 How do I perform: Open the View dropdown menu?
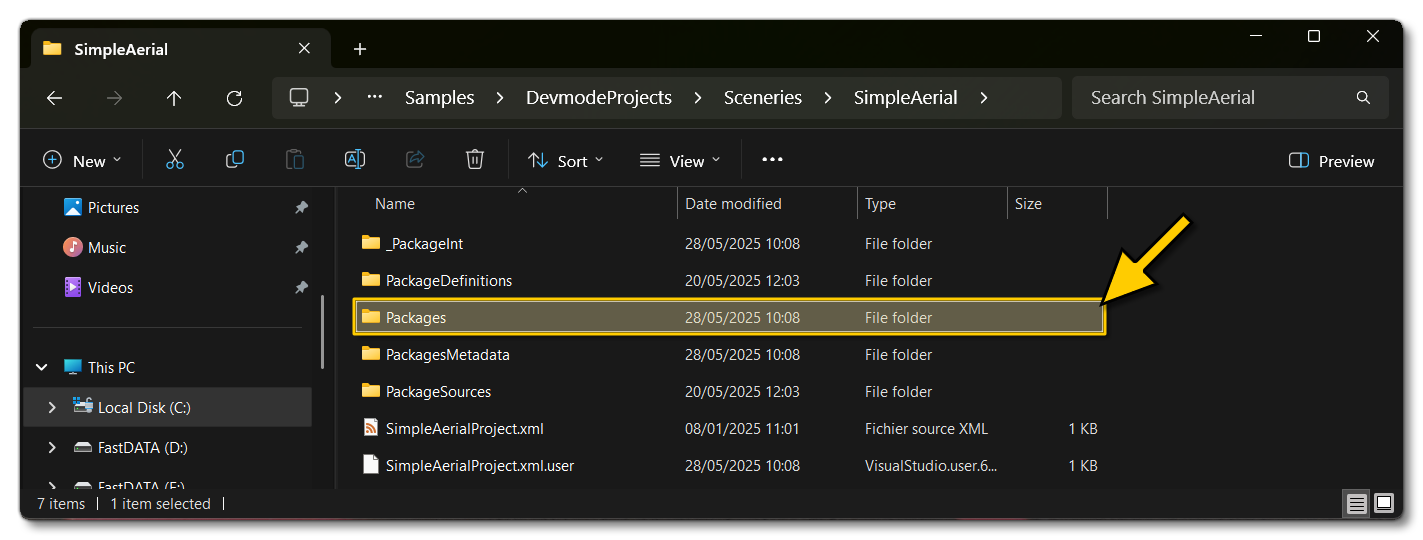click(680, 161)
